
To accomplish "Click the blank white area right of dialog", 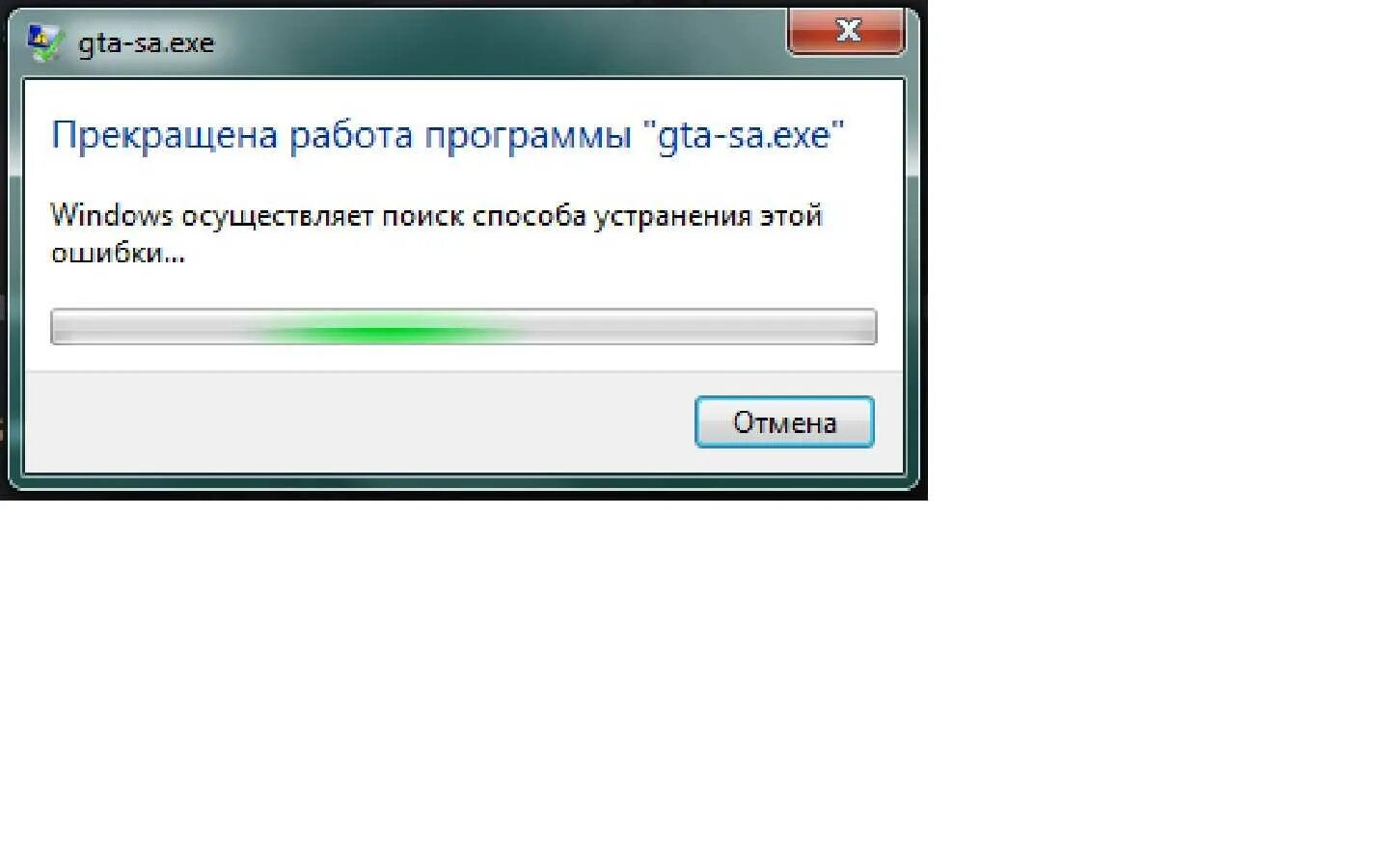I will tap(1157, 251).
